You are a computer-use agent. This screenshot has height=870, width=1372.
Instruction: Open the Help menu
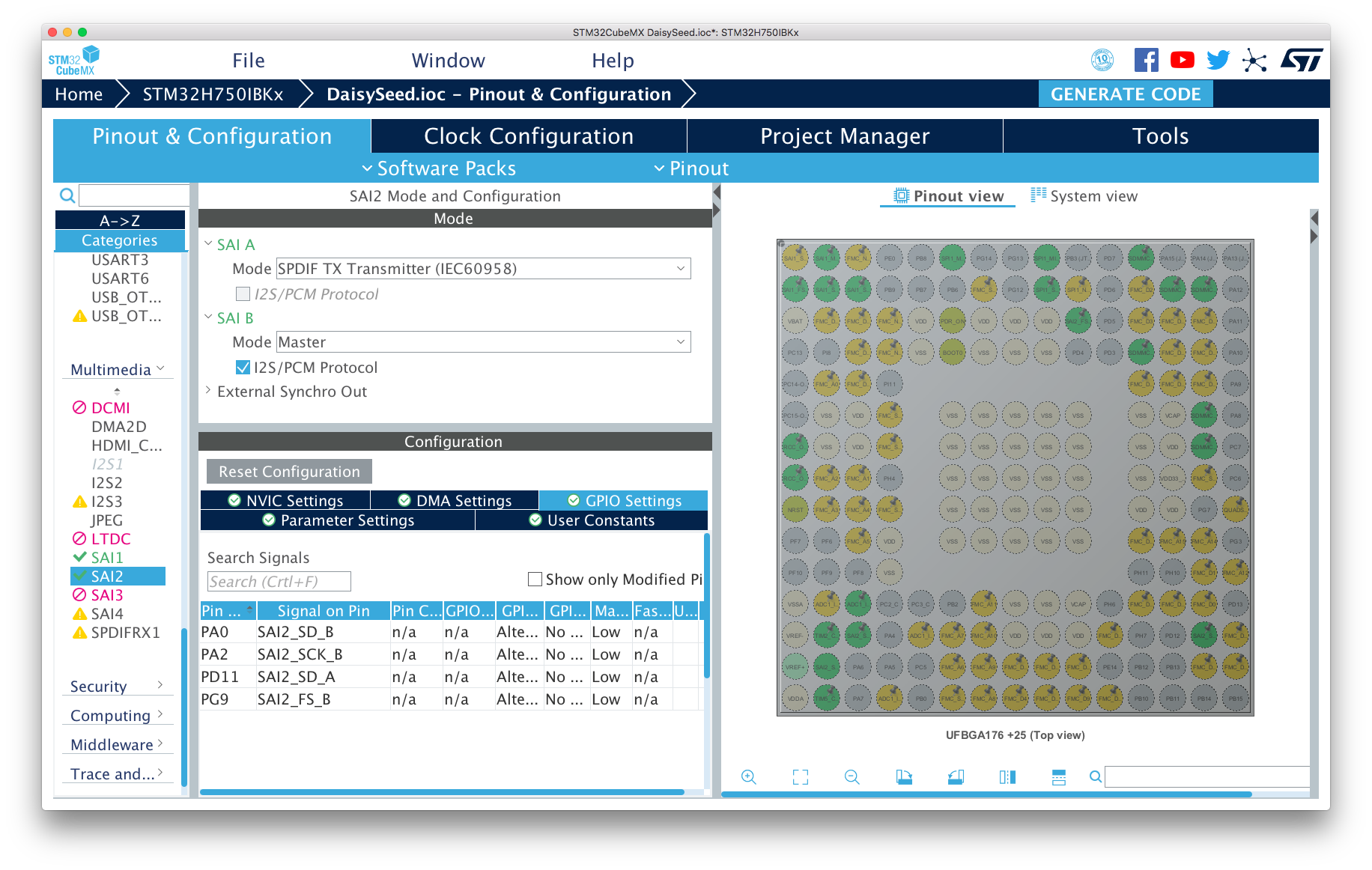pos(613,61)
